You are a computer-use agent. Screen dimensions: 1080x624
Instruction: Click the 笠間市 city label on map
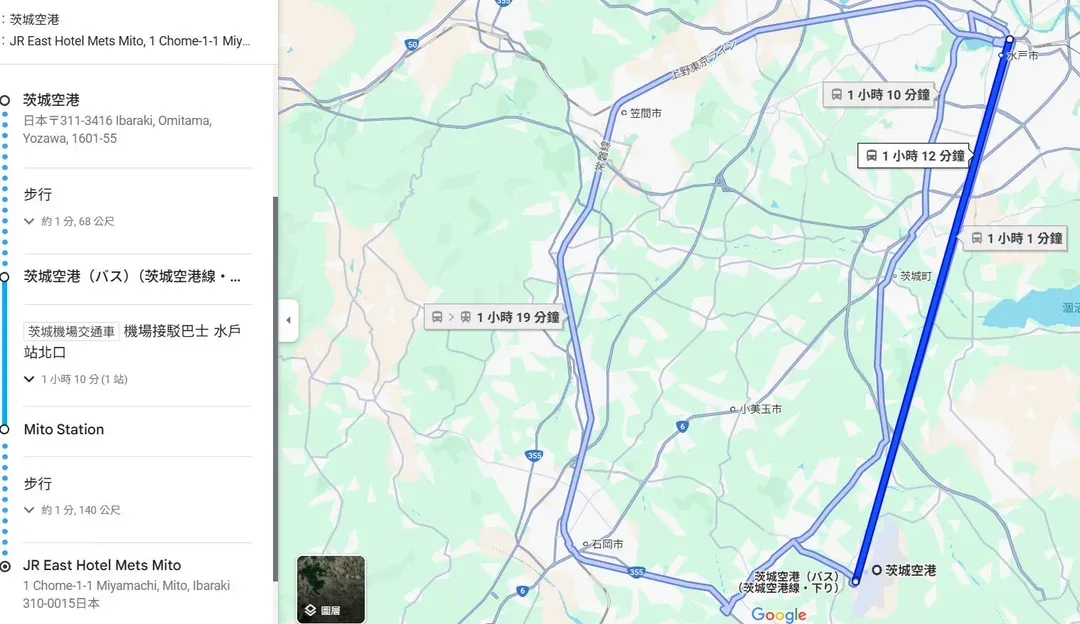[645, 113]
